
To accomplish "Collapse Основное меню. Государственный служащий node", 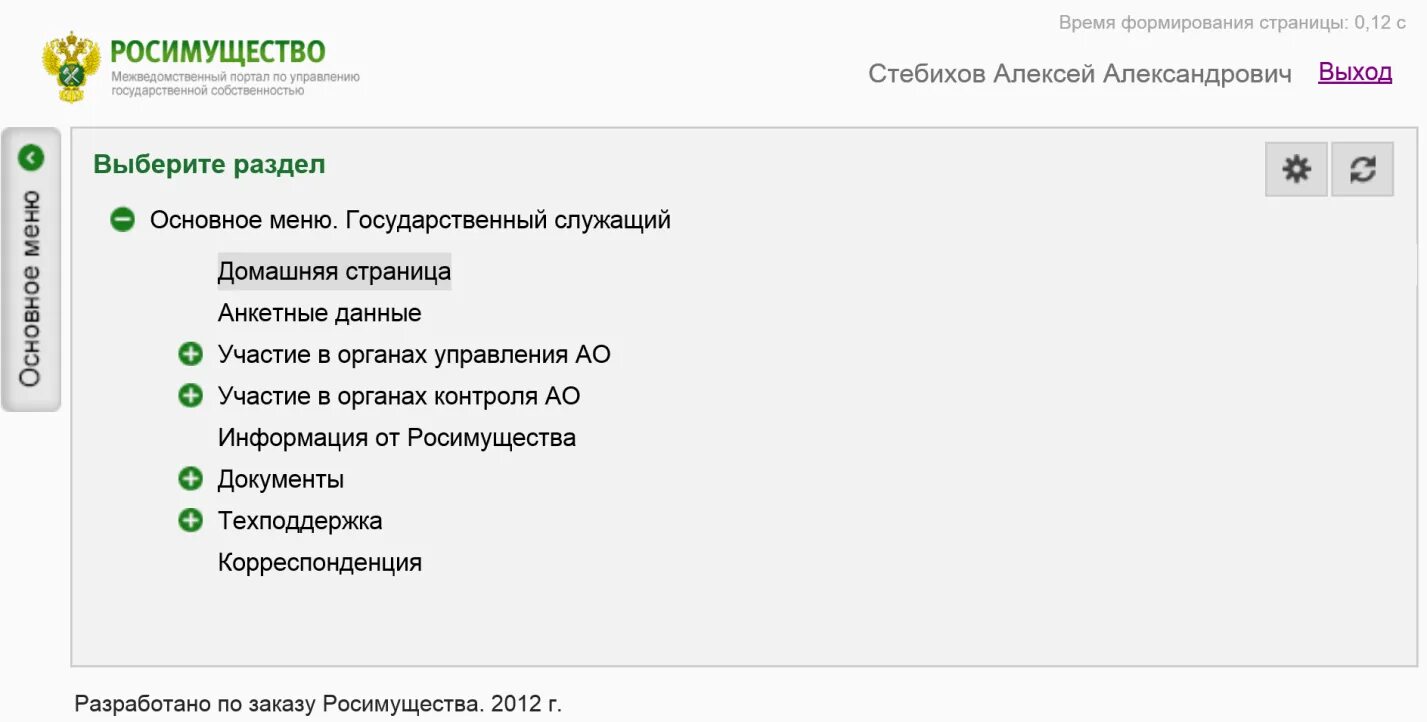I will (122, 219).
